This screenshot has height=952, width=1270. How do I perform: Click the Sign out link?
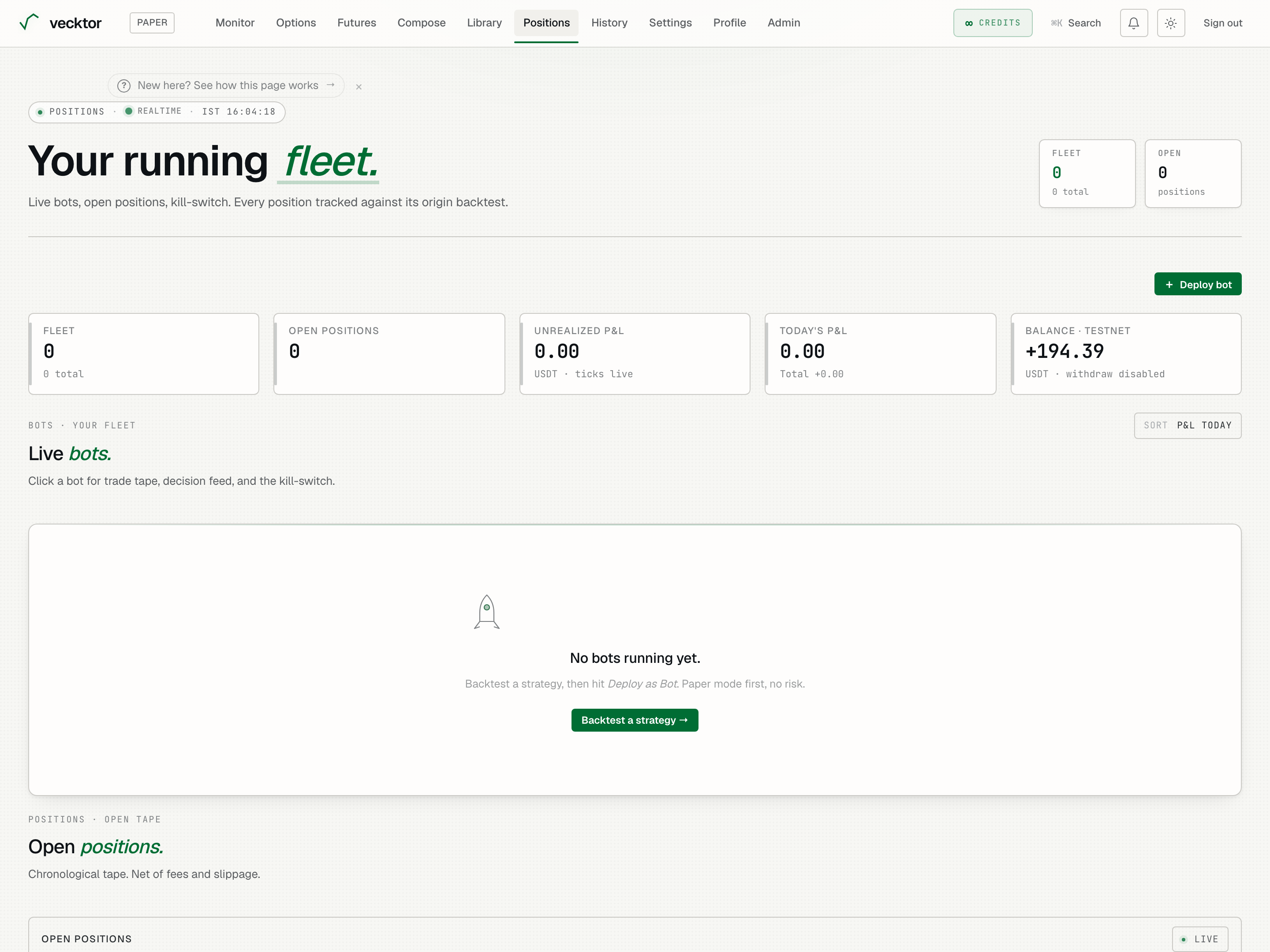(1222, 23)
